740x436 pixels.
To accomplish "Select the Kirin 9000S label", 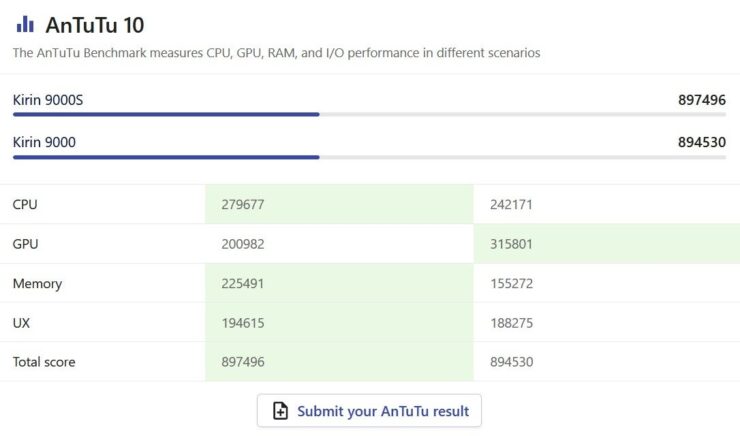I will point(48,100).
